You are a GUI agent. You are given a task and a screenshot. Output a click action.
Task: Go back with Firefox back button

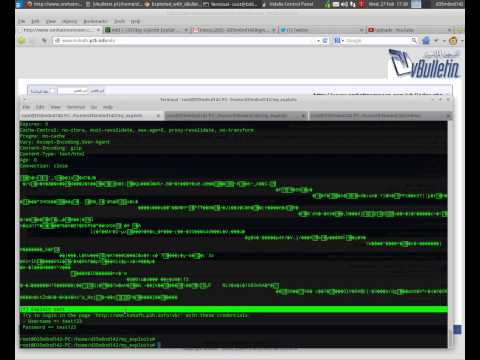22,40
